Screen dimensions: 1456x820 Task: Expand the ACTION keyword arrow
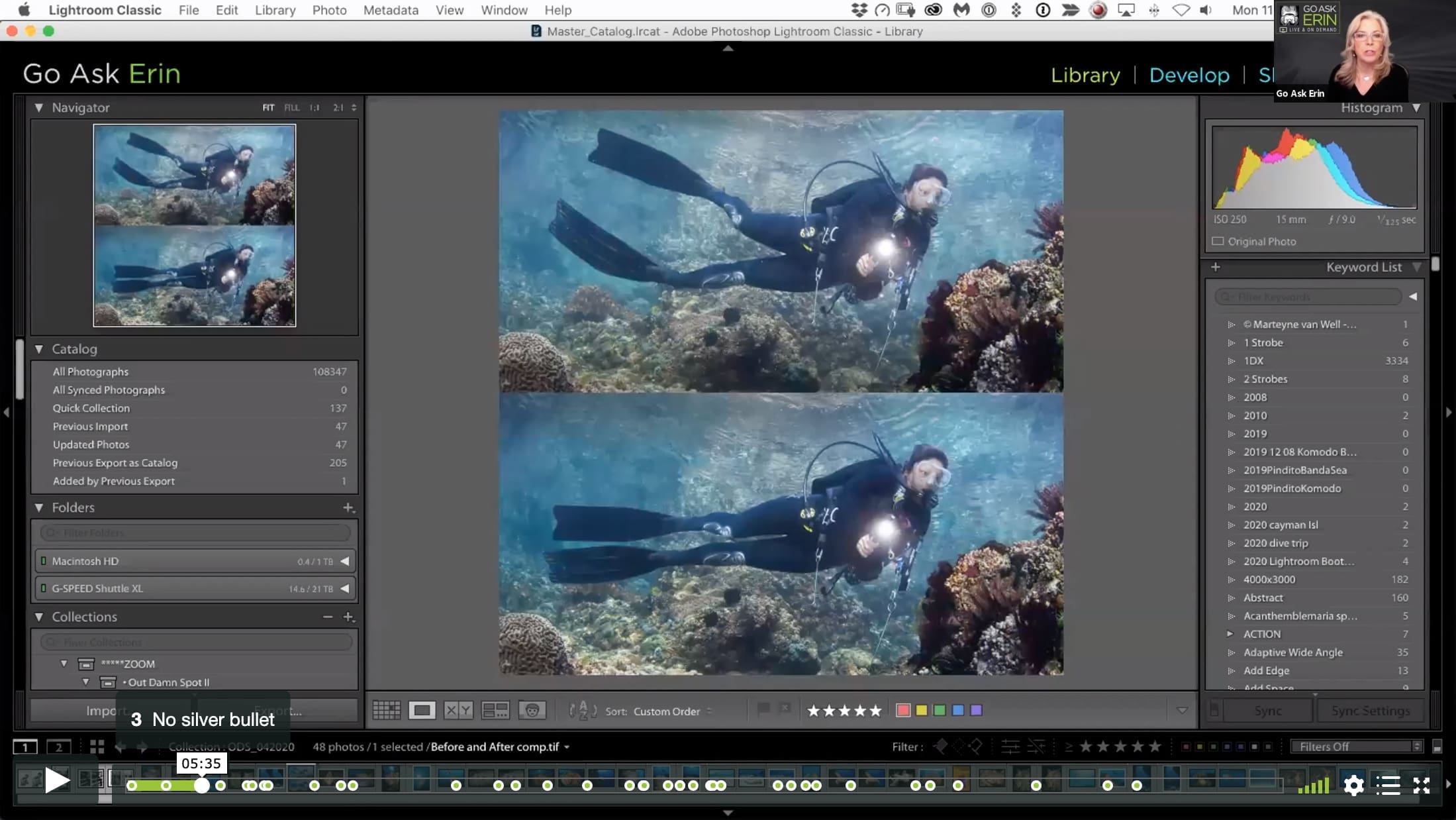[x=1230, y=634]
